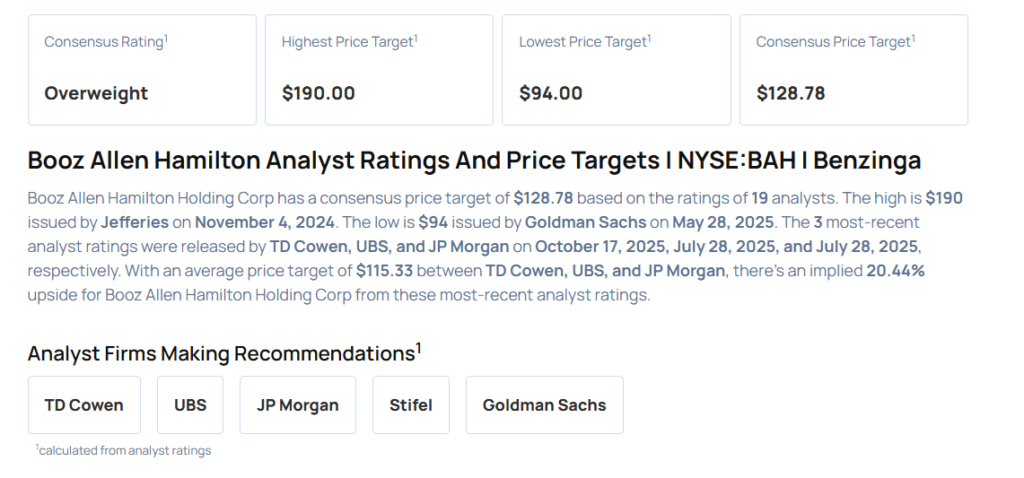Click the $115.33 average price target figure

(384, 270)
